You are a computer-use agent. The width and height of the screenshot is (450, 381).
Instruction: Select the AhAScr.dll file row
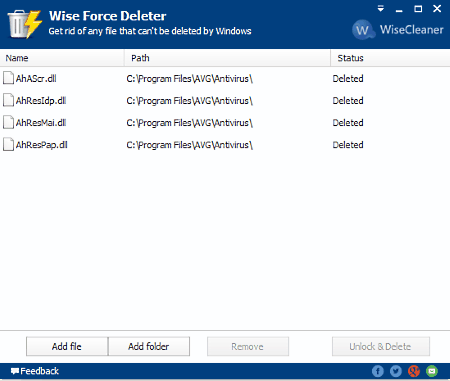pyautogui.click(x=225, y=79)
